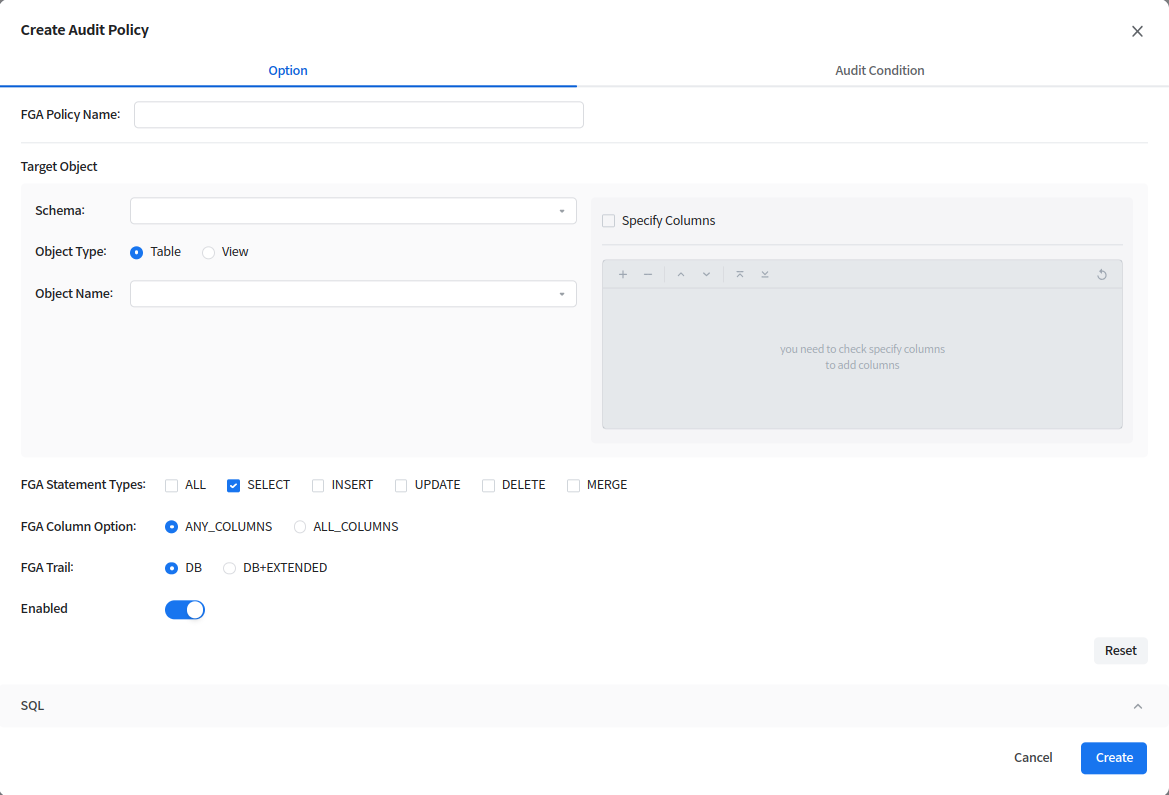This screenshot has height=795, width=1169.
Task: Expand the SQL section
Action: pos(1137,706)
